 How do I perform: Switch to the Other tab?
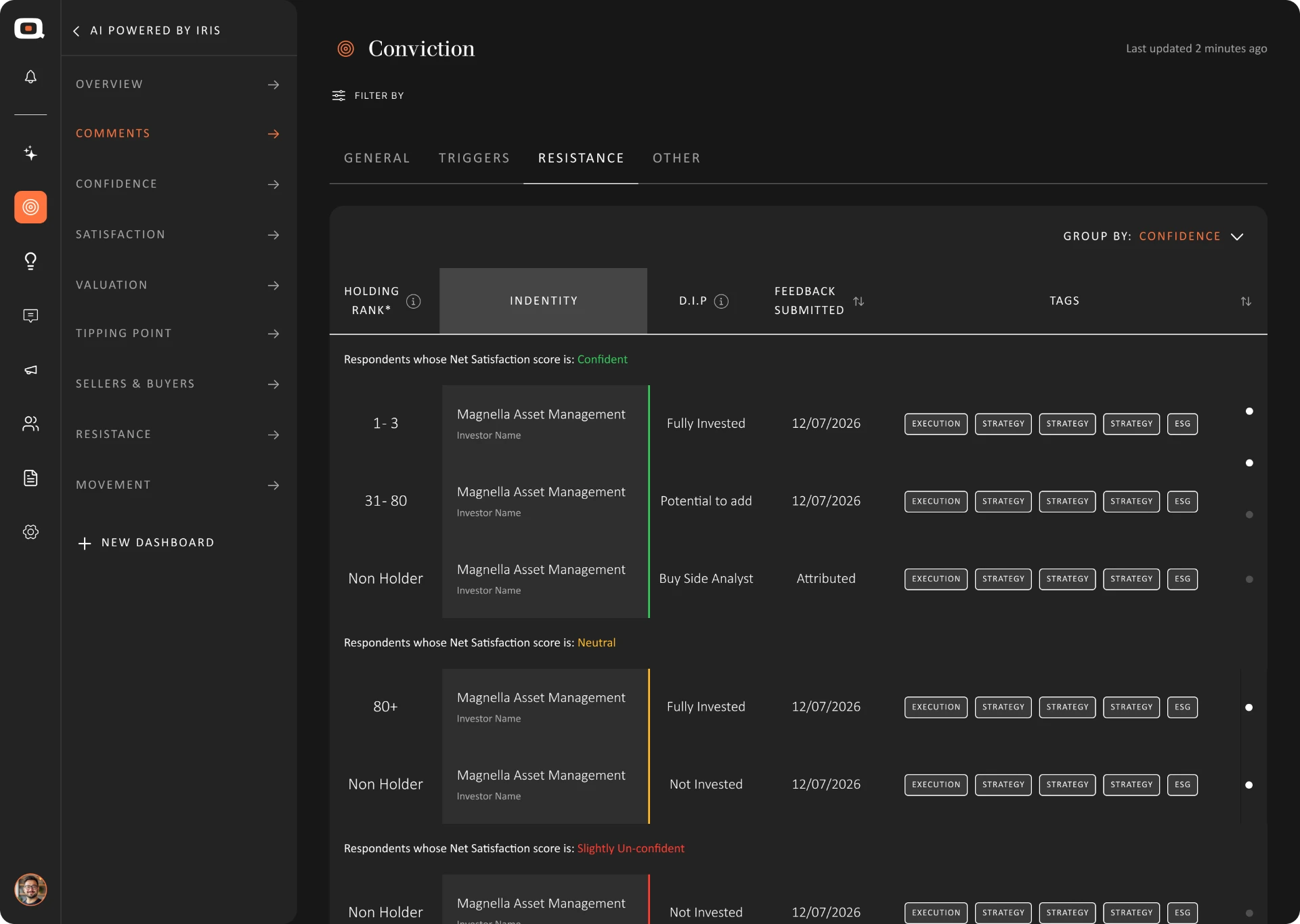pyautogui.click(x=676, y=158)
